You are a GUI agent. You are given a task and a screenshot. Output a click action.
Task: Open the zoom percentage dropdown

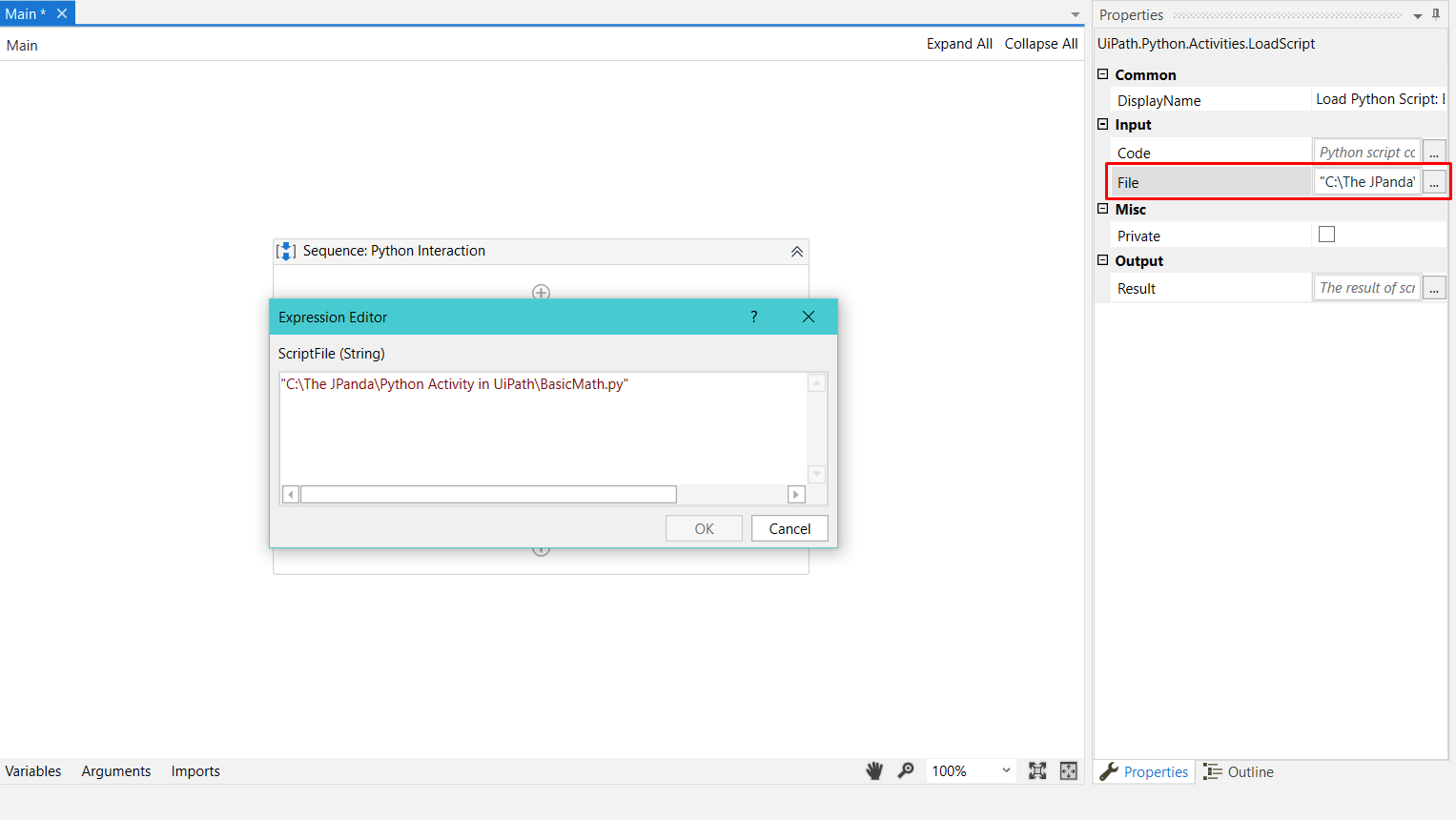1005,770
